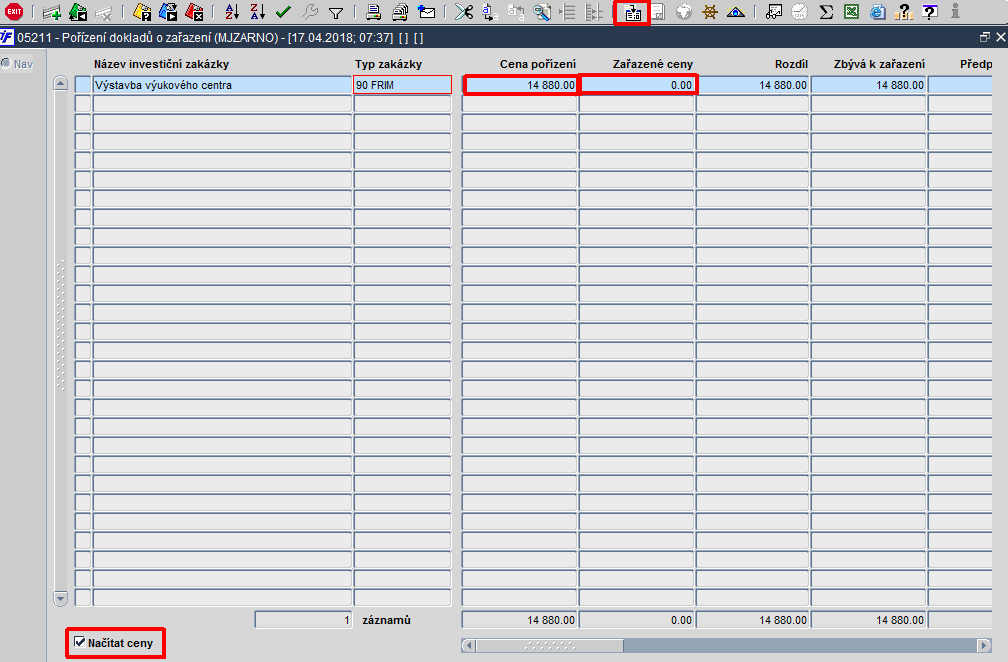
Task: Click the Rozdíl cell in the first row
Action: [752, 85]
